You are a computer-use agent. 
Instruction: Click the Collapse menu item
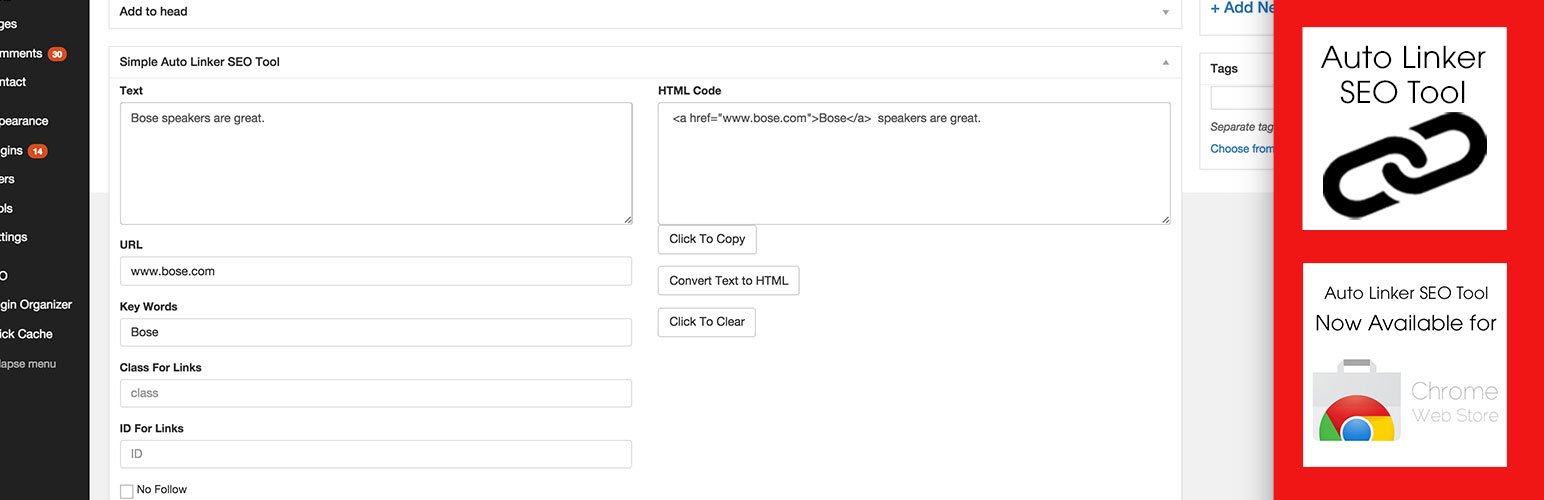point(28,364)
